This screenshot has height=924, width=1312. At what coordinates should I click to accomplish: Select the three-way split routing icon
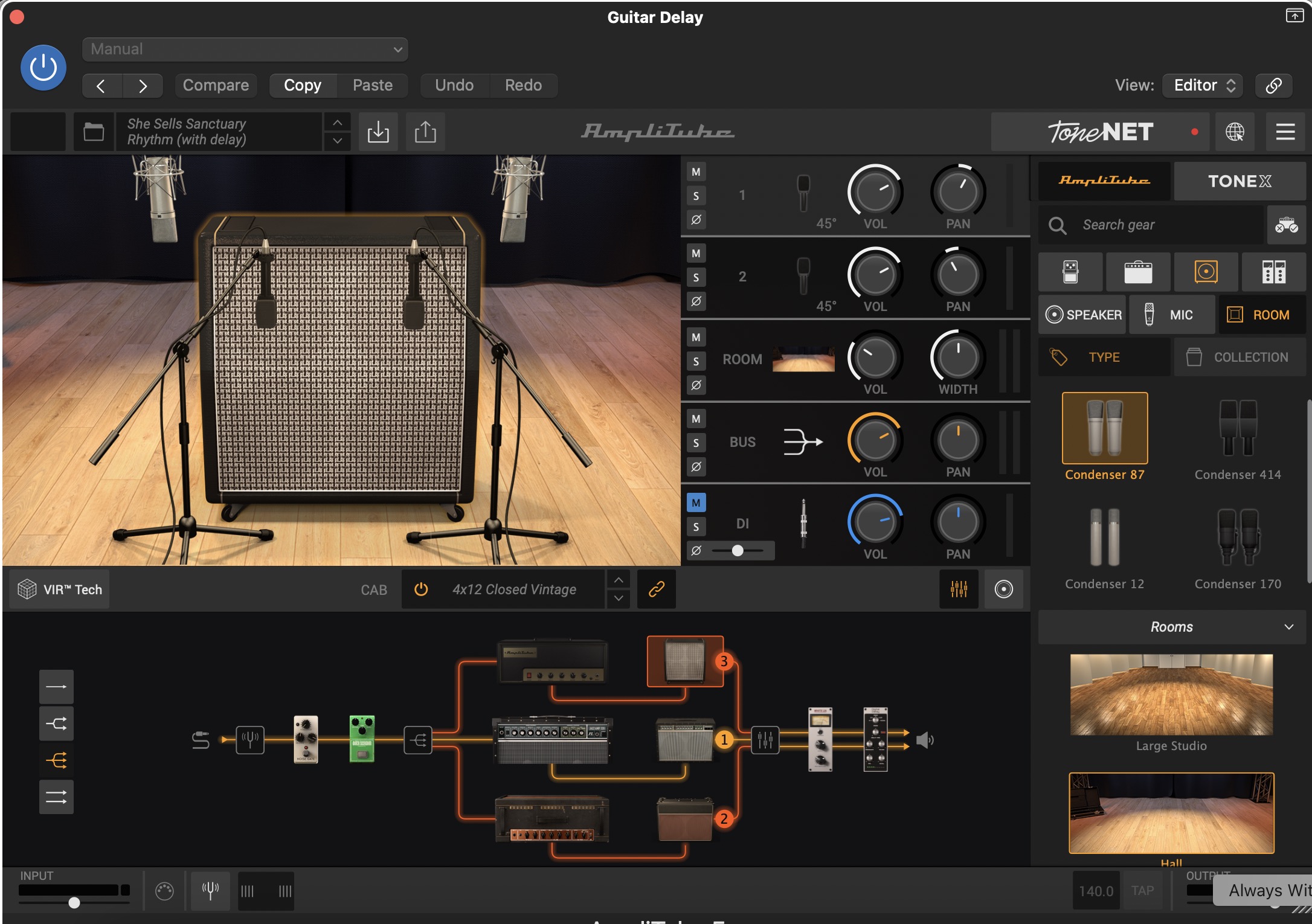point(56,760)
